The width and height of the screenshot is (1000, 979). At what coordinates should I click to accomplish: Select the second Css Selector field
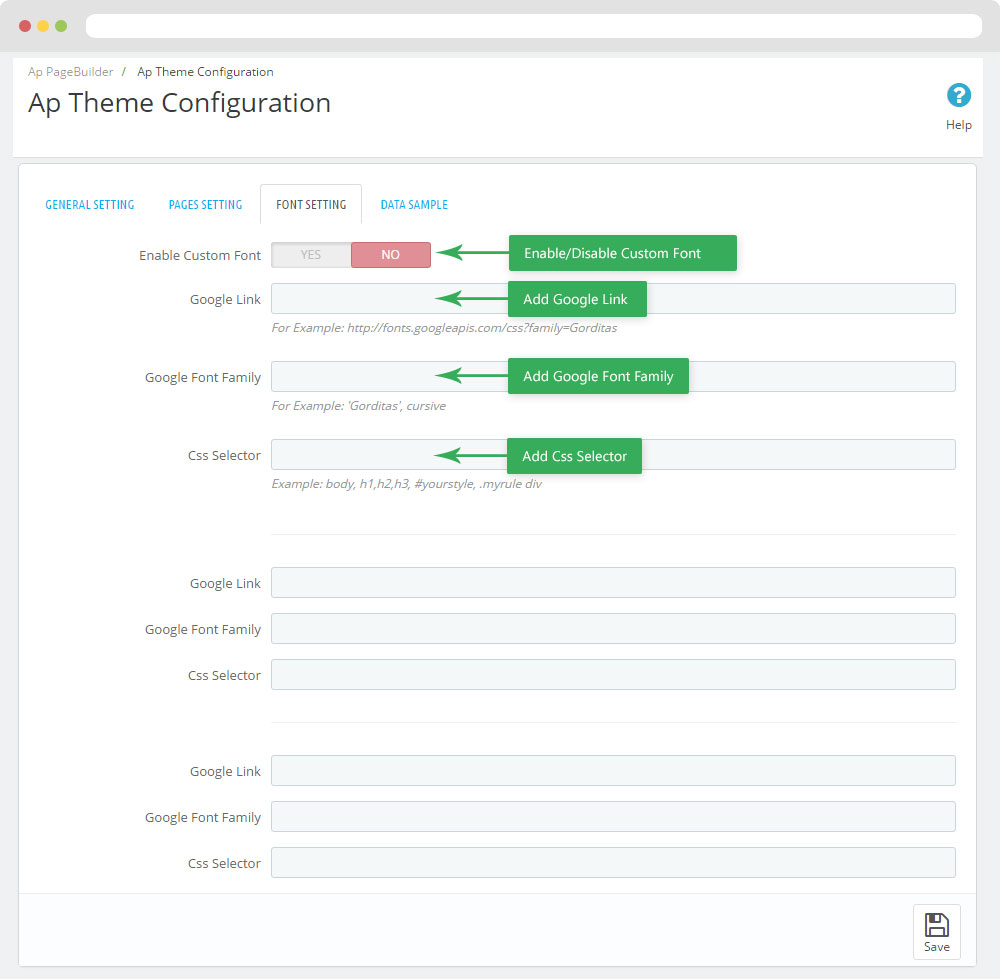pyautogui.click(x=612, y=675)
